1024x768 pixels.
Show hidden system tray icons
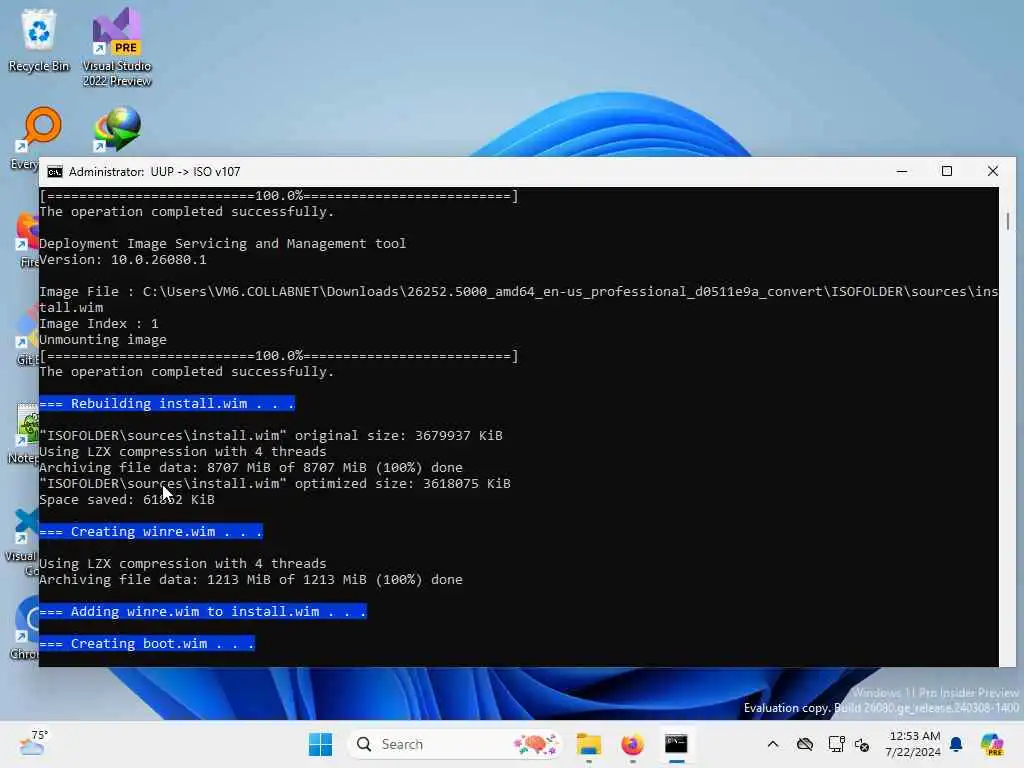[x=773, y=744]
